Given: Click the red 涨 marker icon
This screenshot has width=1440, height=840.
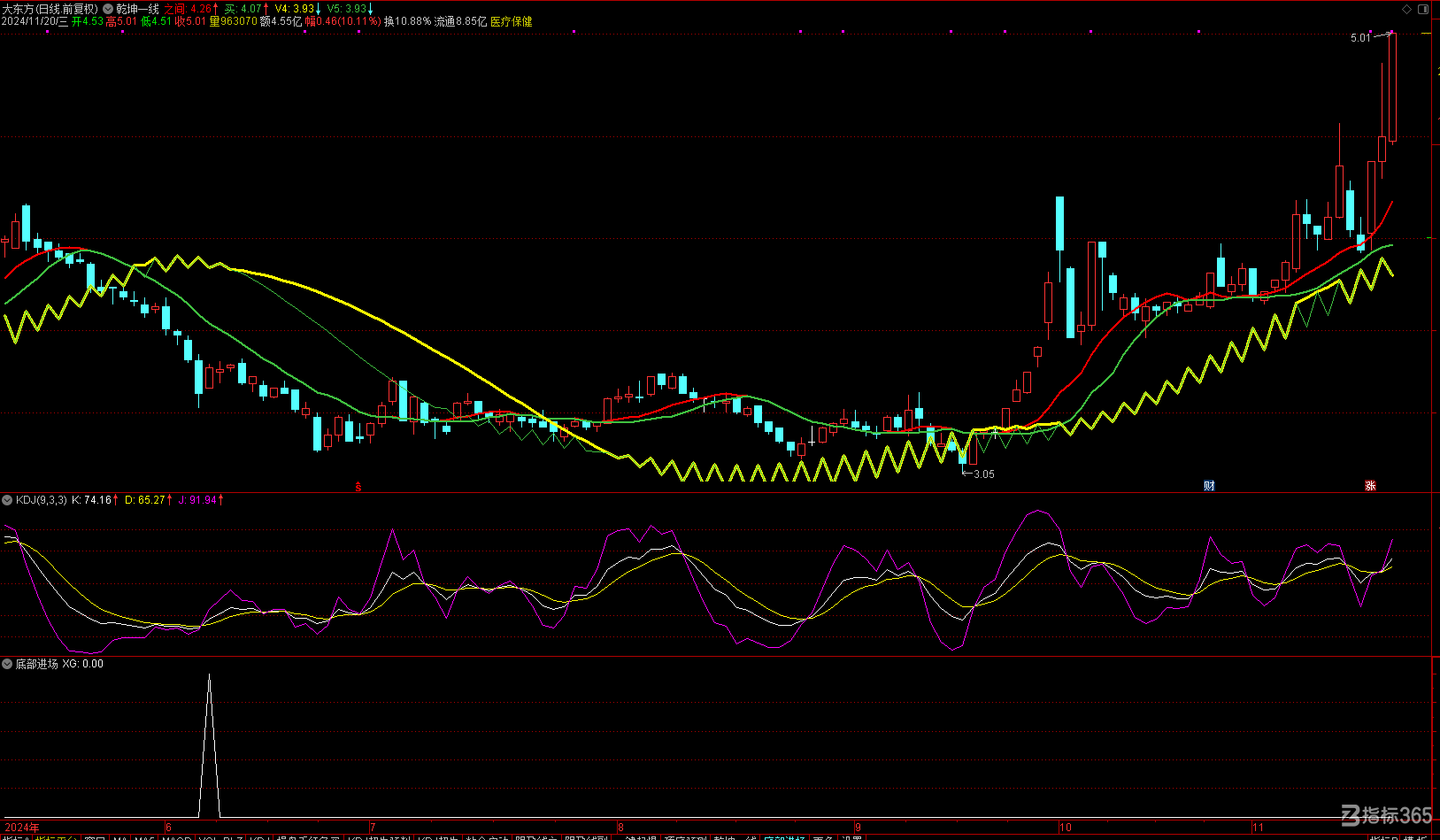Looking at the screenshot, I should click(1370, 486).
